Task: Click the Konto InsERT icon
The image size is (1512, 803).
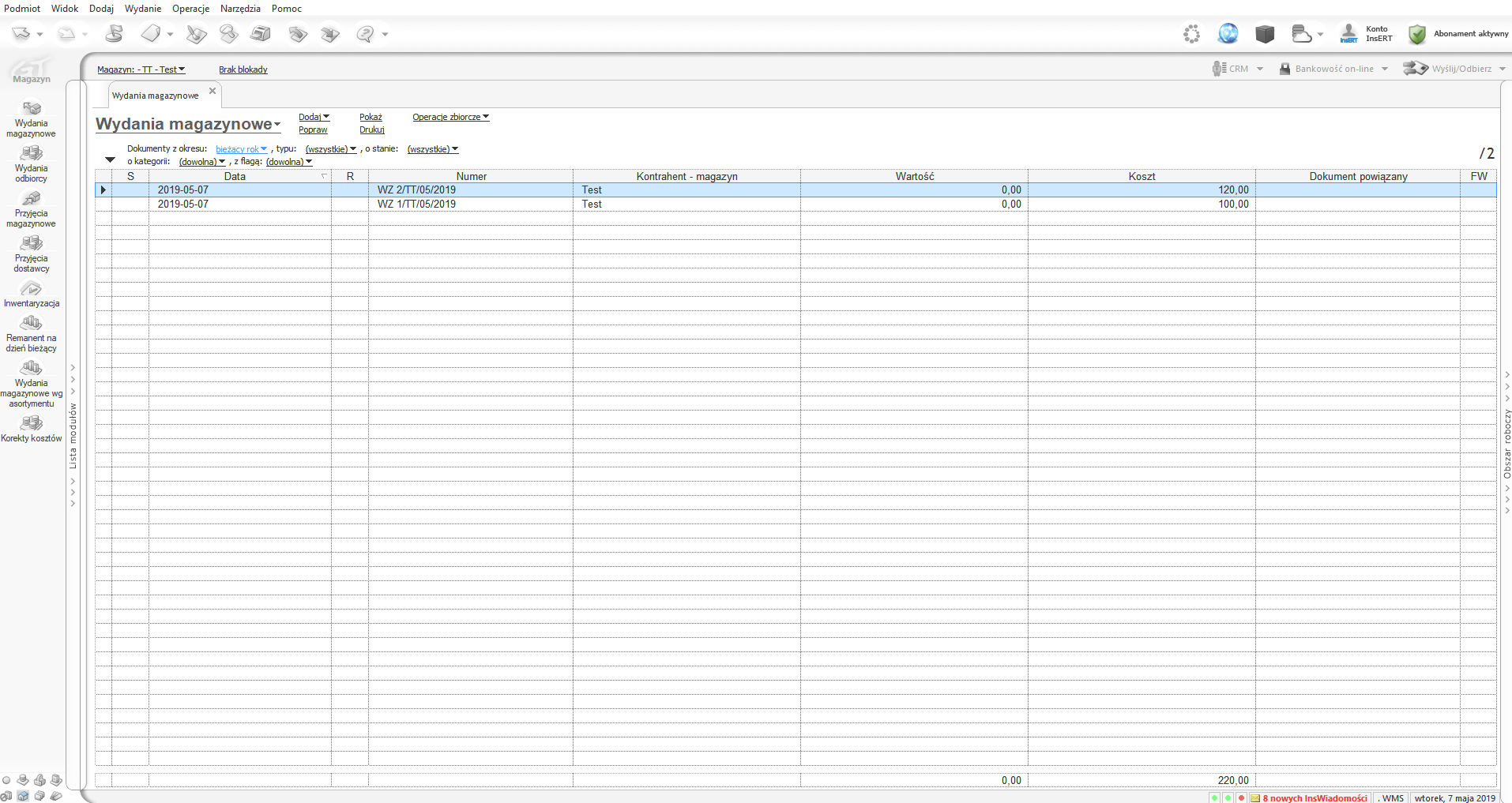Action: 1348,34
